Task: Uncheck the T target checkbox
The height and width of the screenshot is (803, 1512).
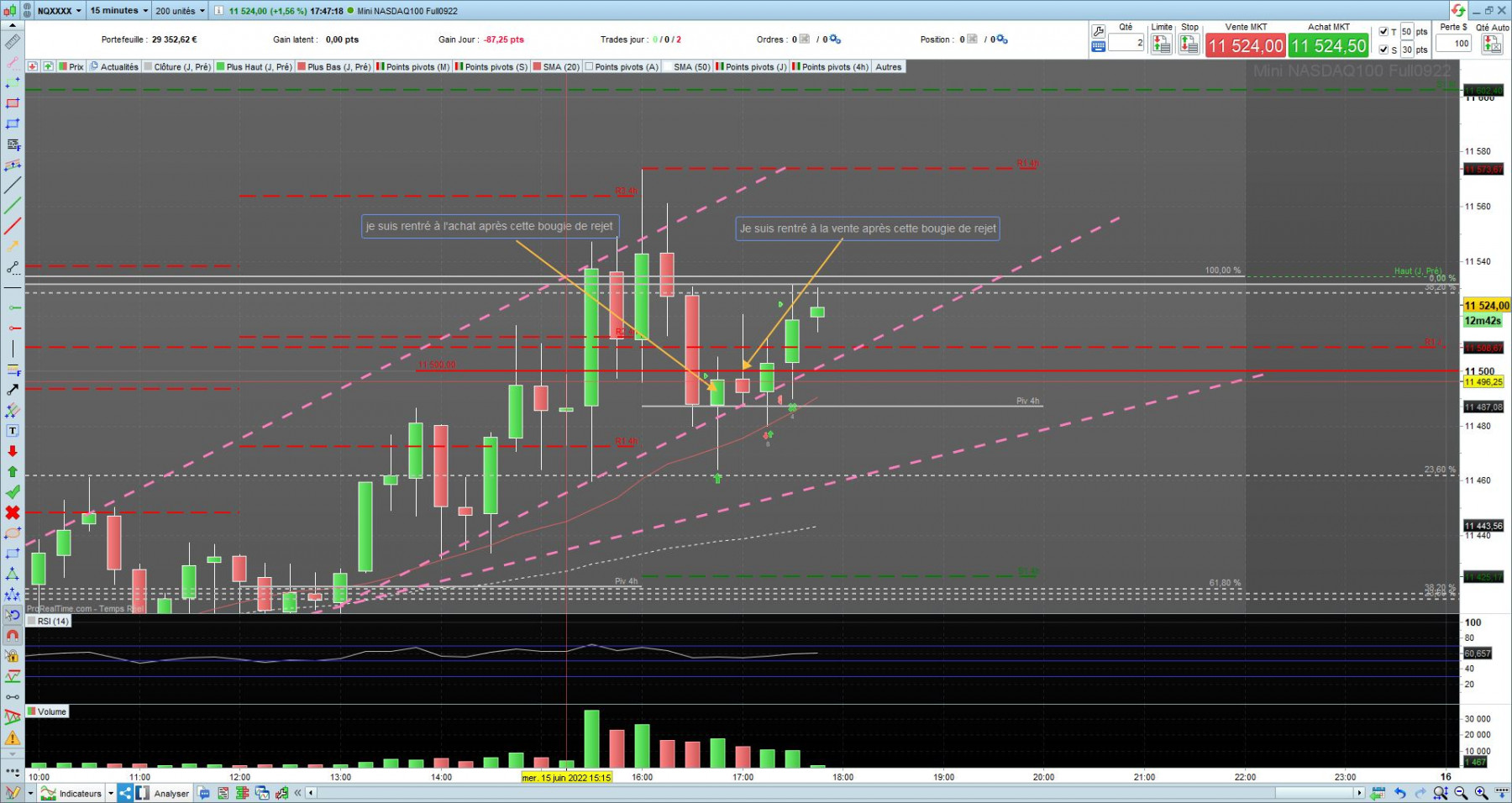Action: [x=1383, y=32]
